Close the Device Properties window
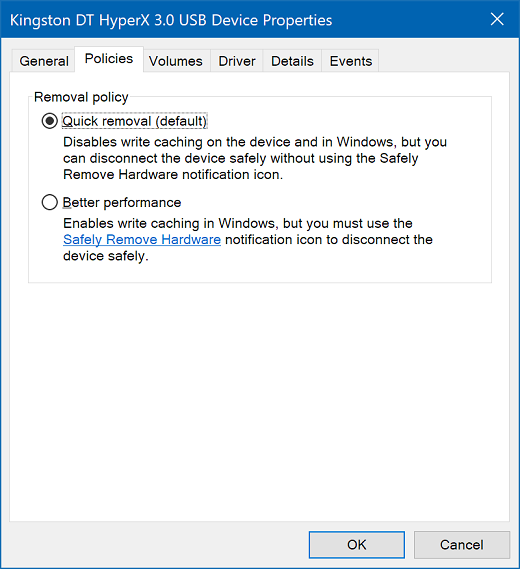 [497, 19]
